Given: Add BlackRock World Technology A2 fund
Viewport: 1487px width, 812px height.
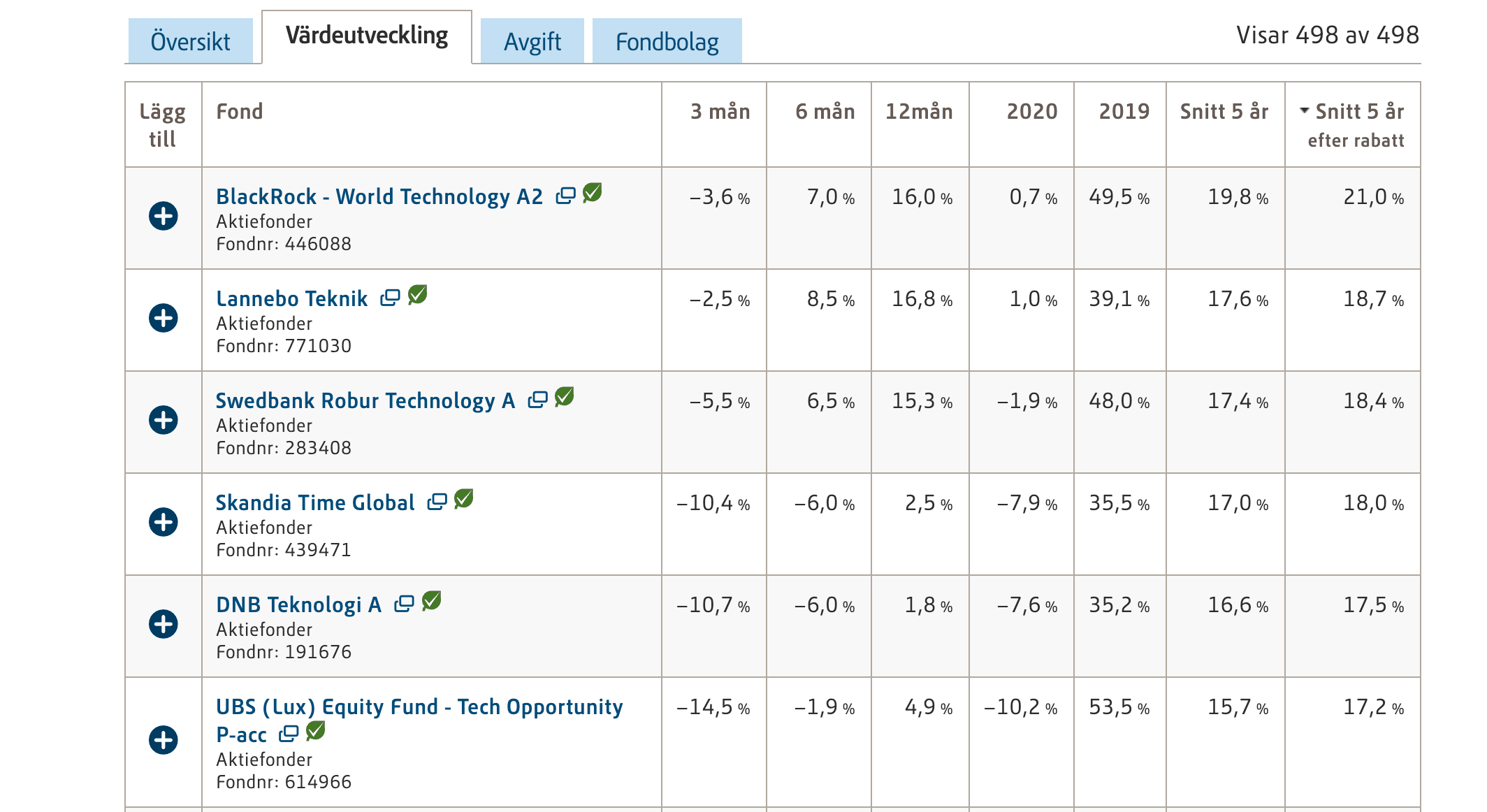Looking at the screenshot, I should (164, 216).
